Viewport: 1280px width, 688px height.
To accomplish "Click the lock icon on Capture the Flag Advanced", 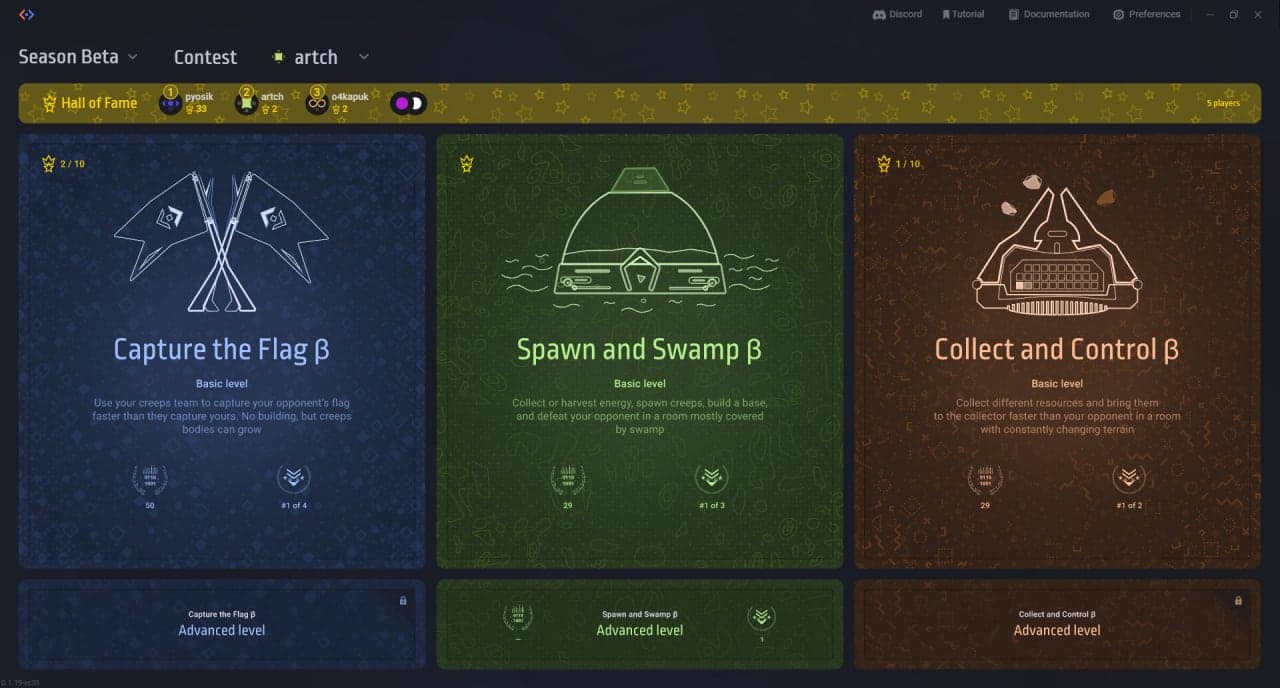I will coord(403,601).
